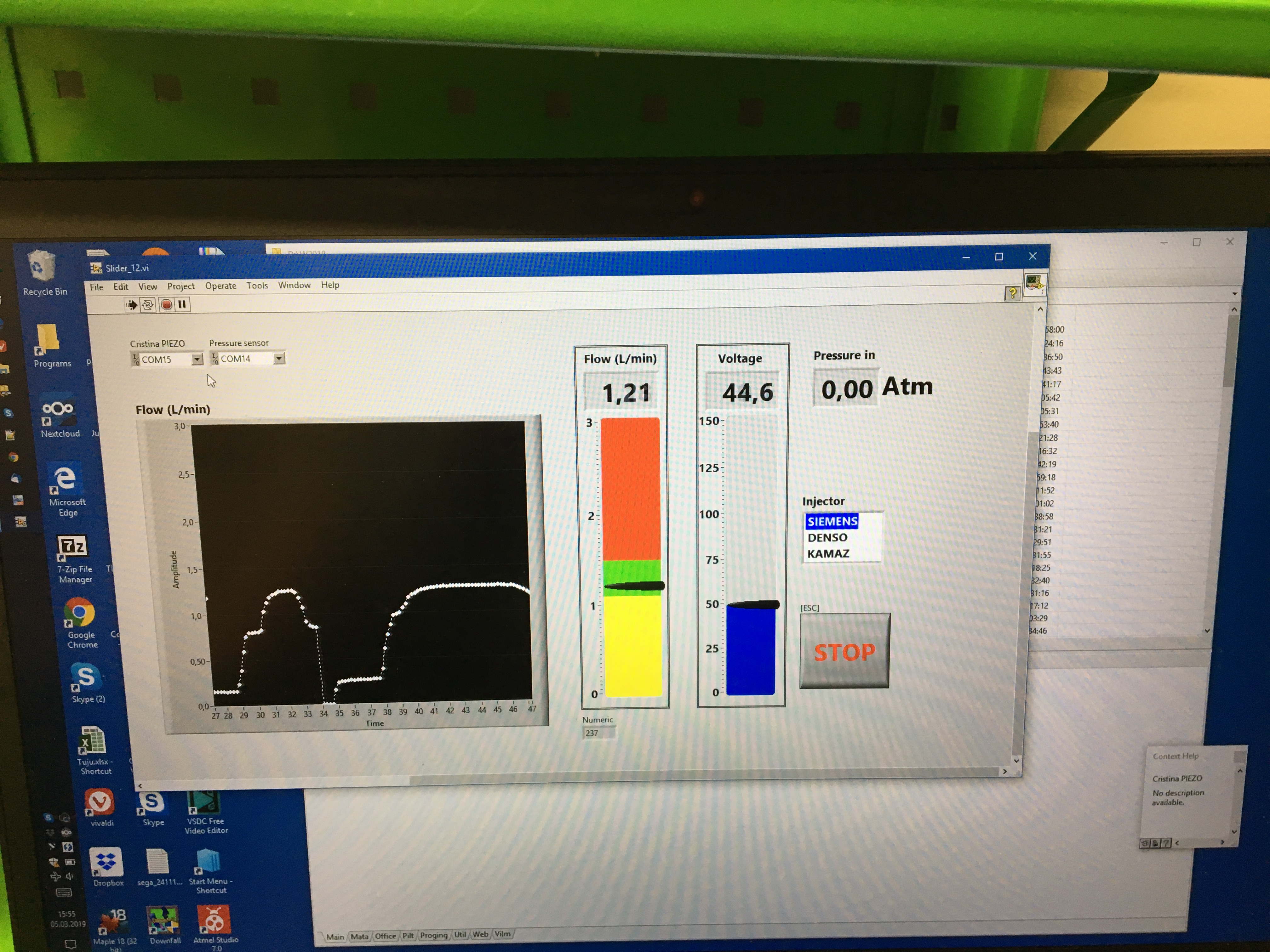Click the red STOP button
Screen dimensions: 1270x952
click(844, 651)
